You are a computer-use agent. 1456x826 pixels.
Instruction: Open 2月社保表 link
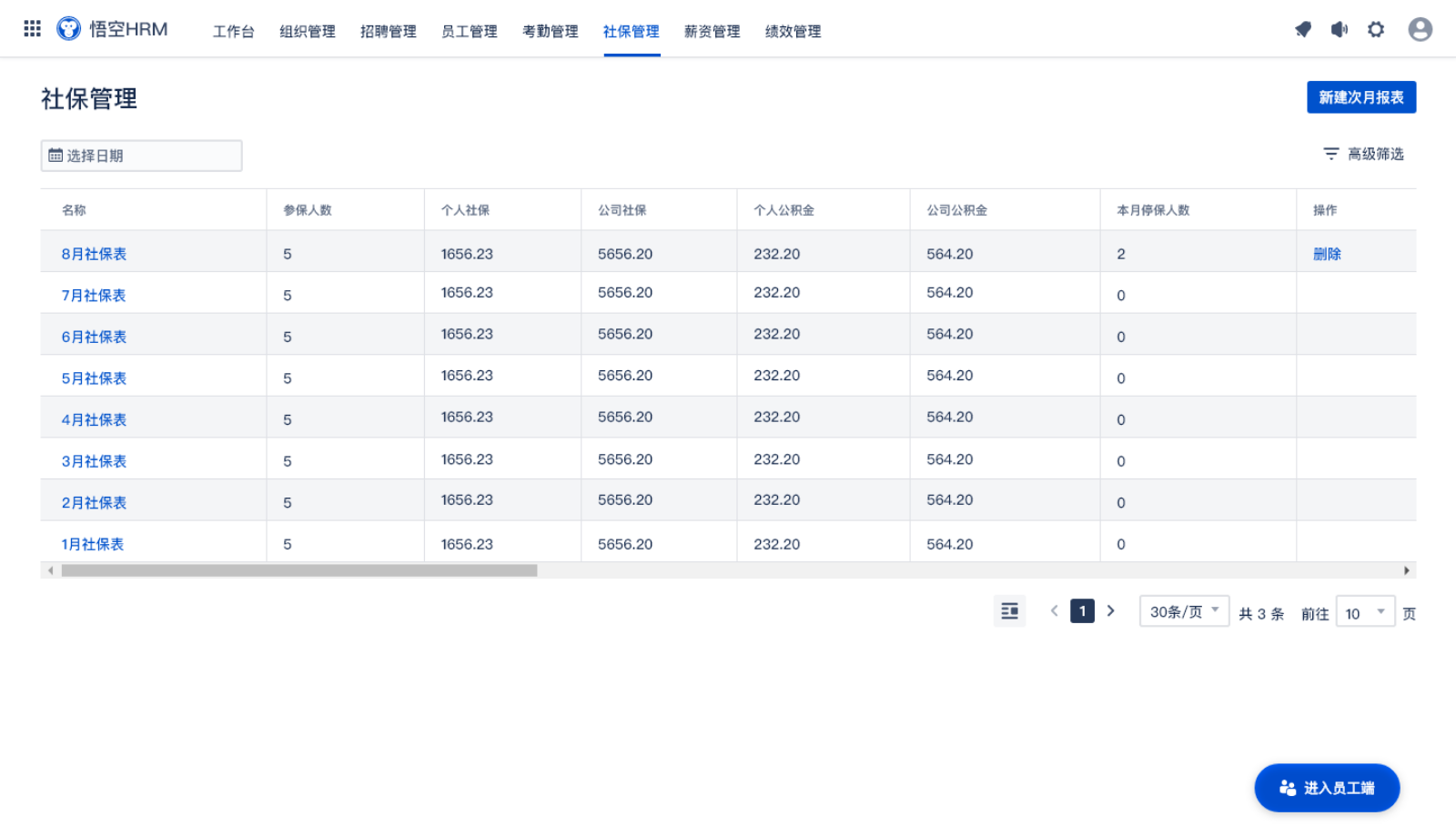point(94,503)
